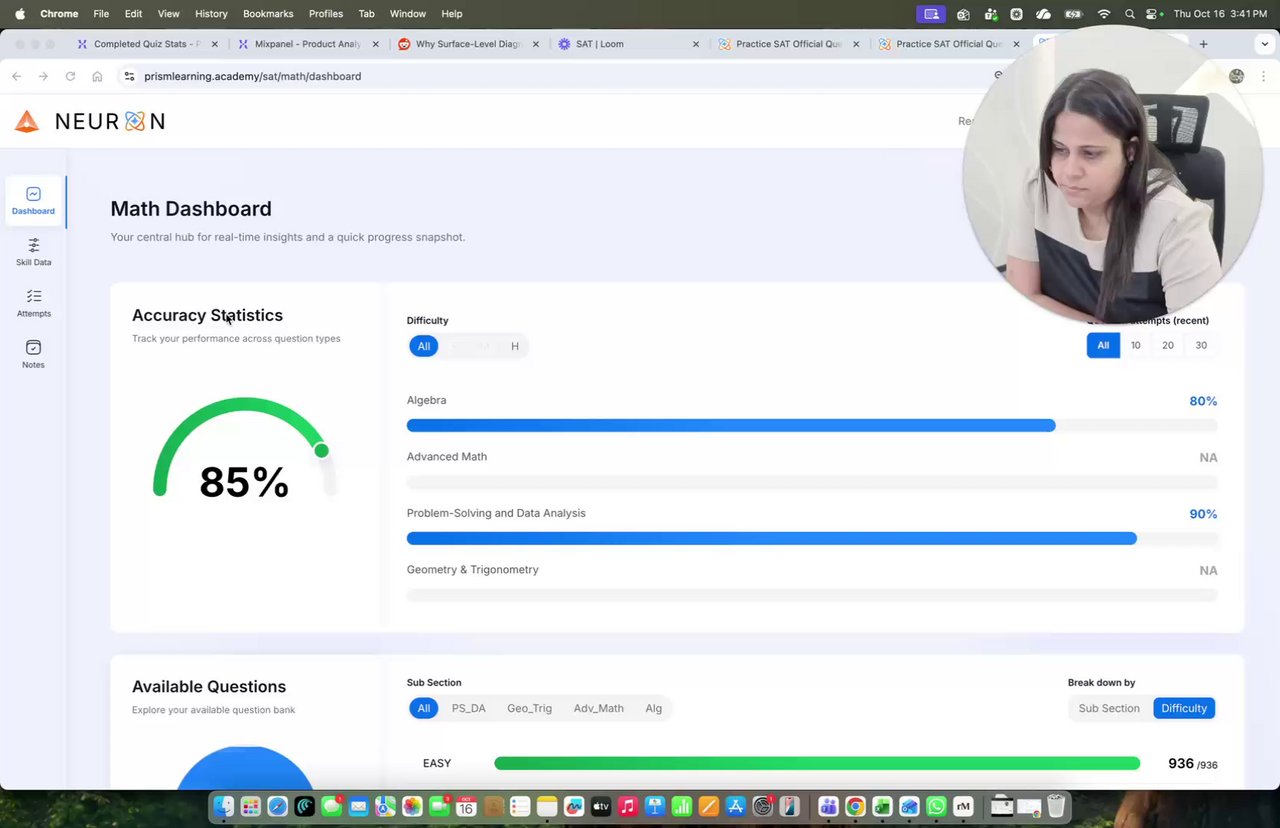
Task: Open Calendar from the Dock
Action: coord(466,806)
